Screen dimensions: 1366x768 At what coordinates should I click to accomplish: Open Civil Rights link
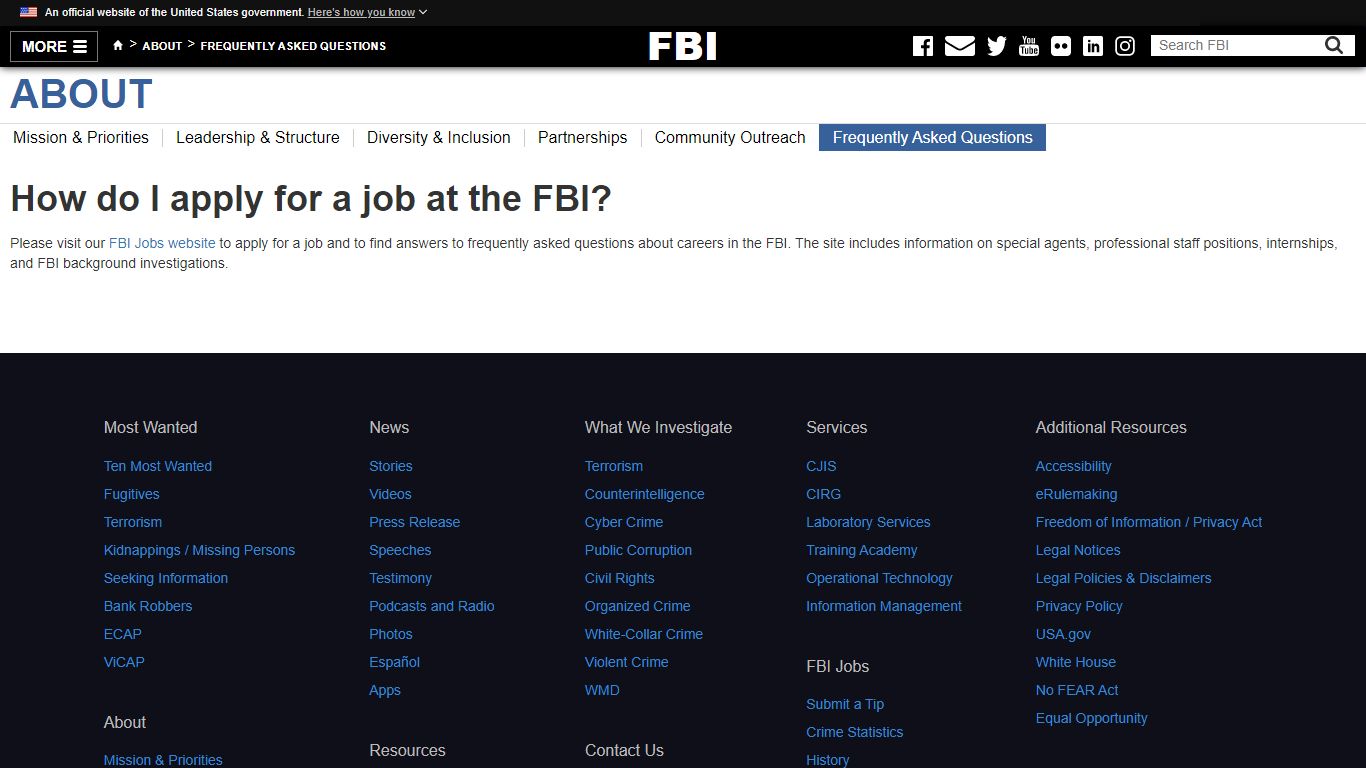click(620, 578)
